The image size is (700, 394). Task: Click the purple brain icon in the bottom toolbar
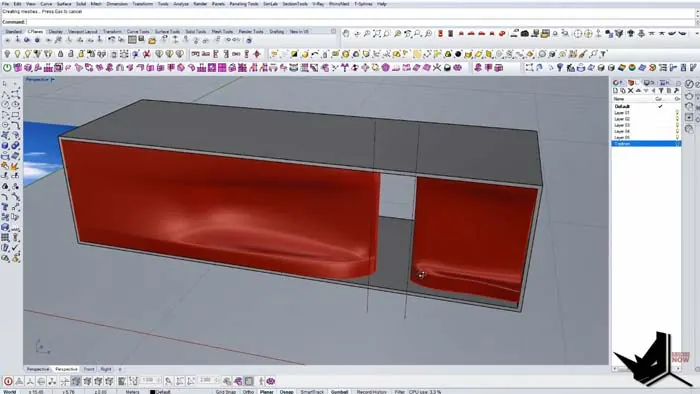tap(271, 381)
